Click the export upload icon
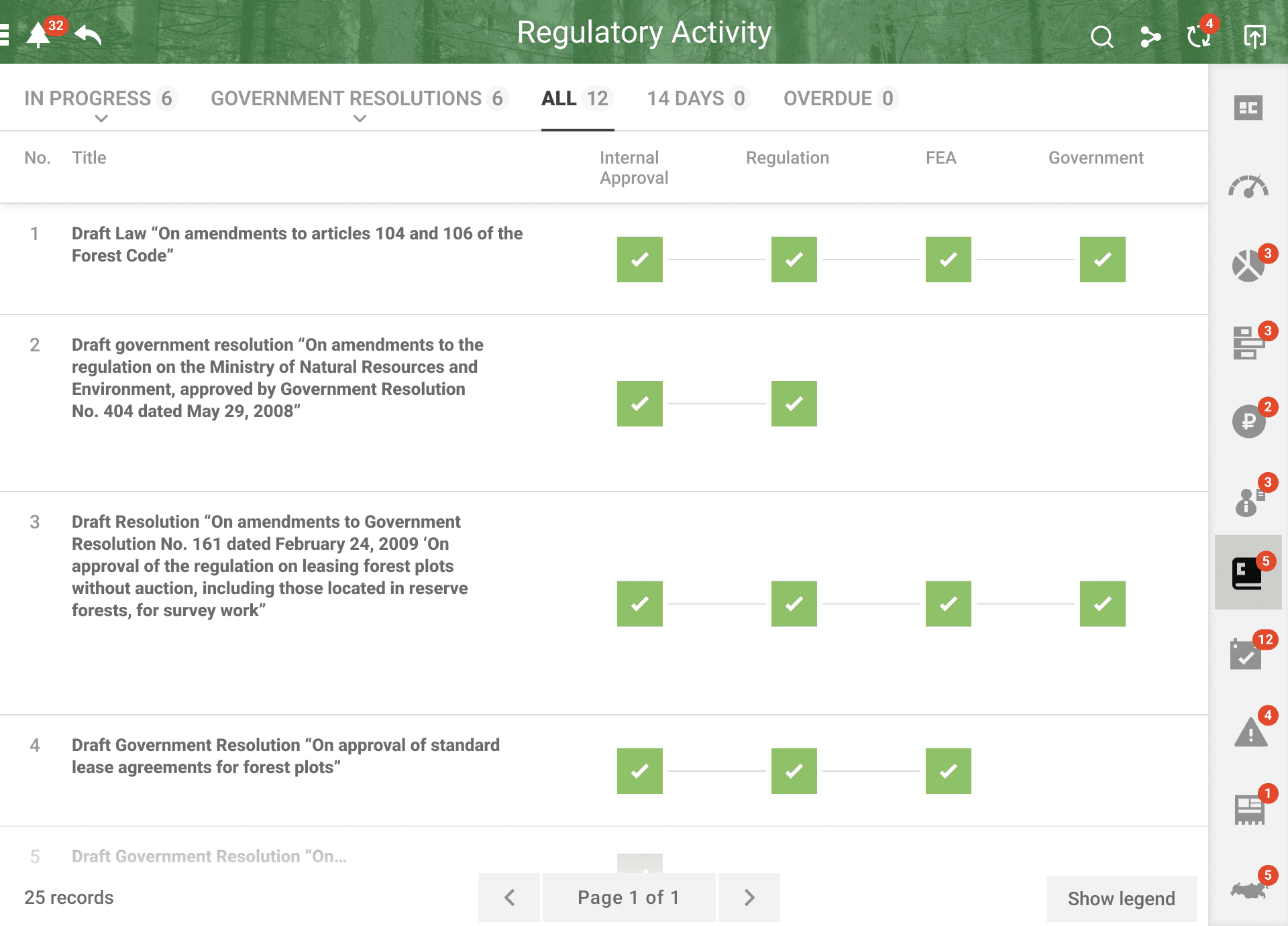 click(x=1254, y=37)
